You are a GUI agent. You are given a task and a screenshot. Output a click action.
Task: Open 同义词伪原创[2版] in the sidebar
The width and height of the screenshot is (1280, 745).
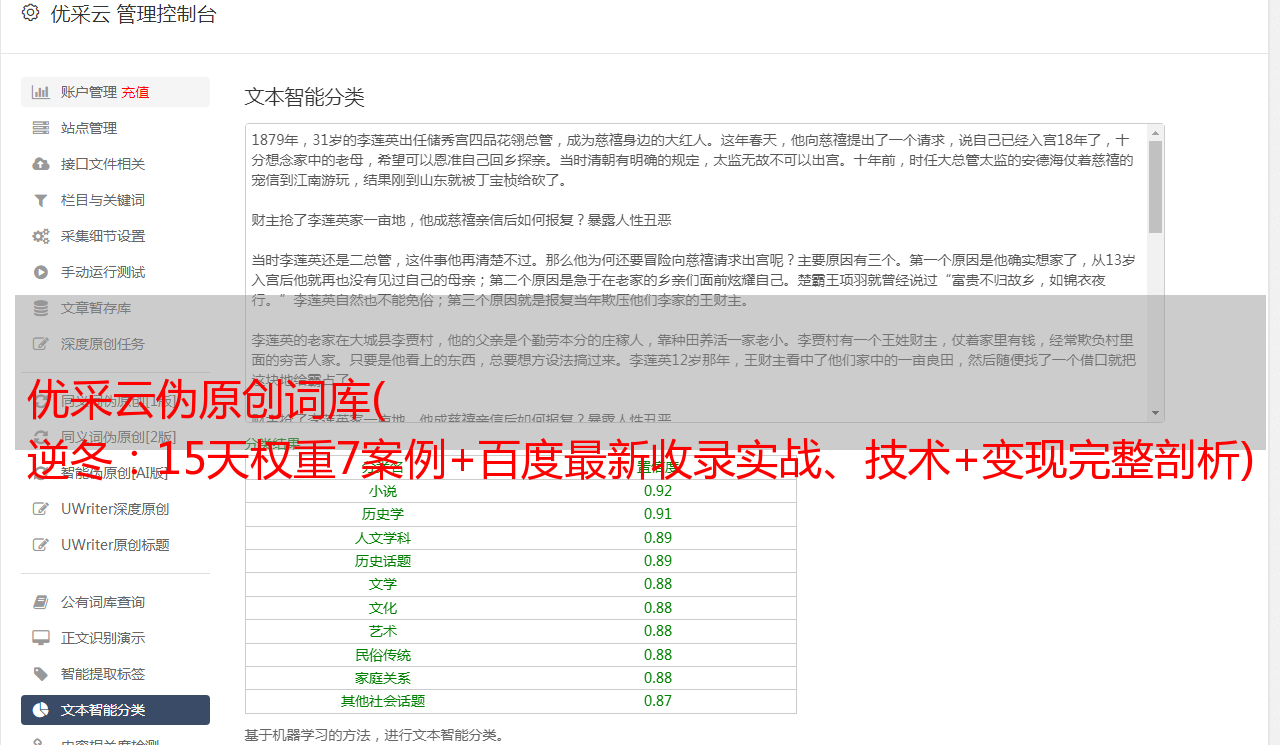pyautogui.click(x=118, y=436)
